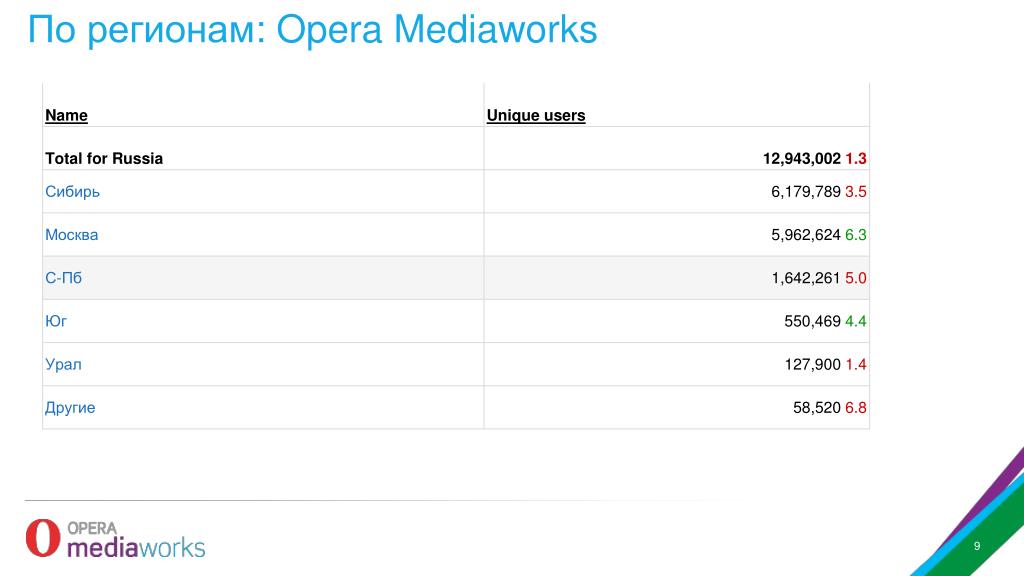Click the red 6.8 indicator

[x=856, y=408]
